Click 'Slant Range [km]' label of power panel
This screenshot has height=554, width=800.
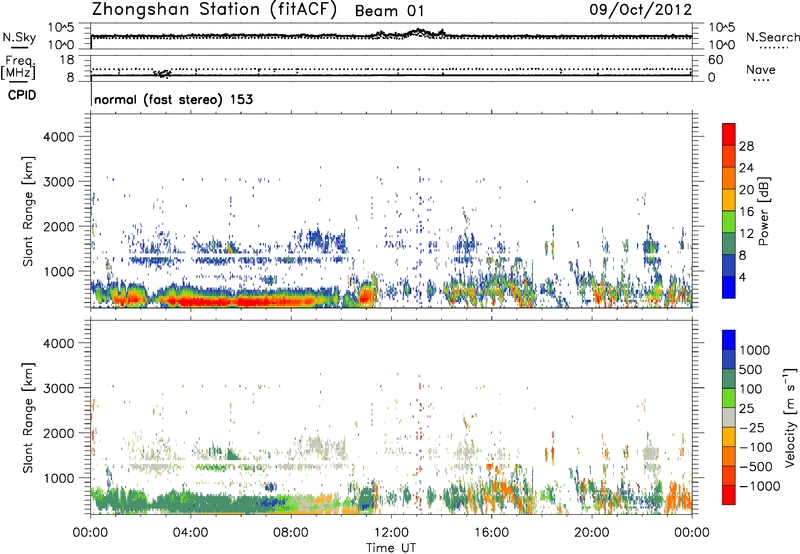pyautogui.click(x=28, y=211)
